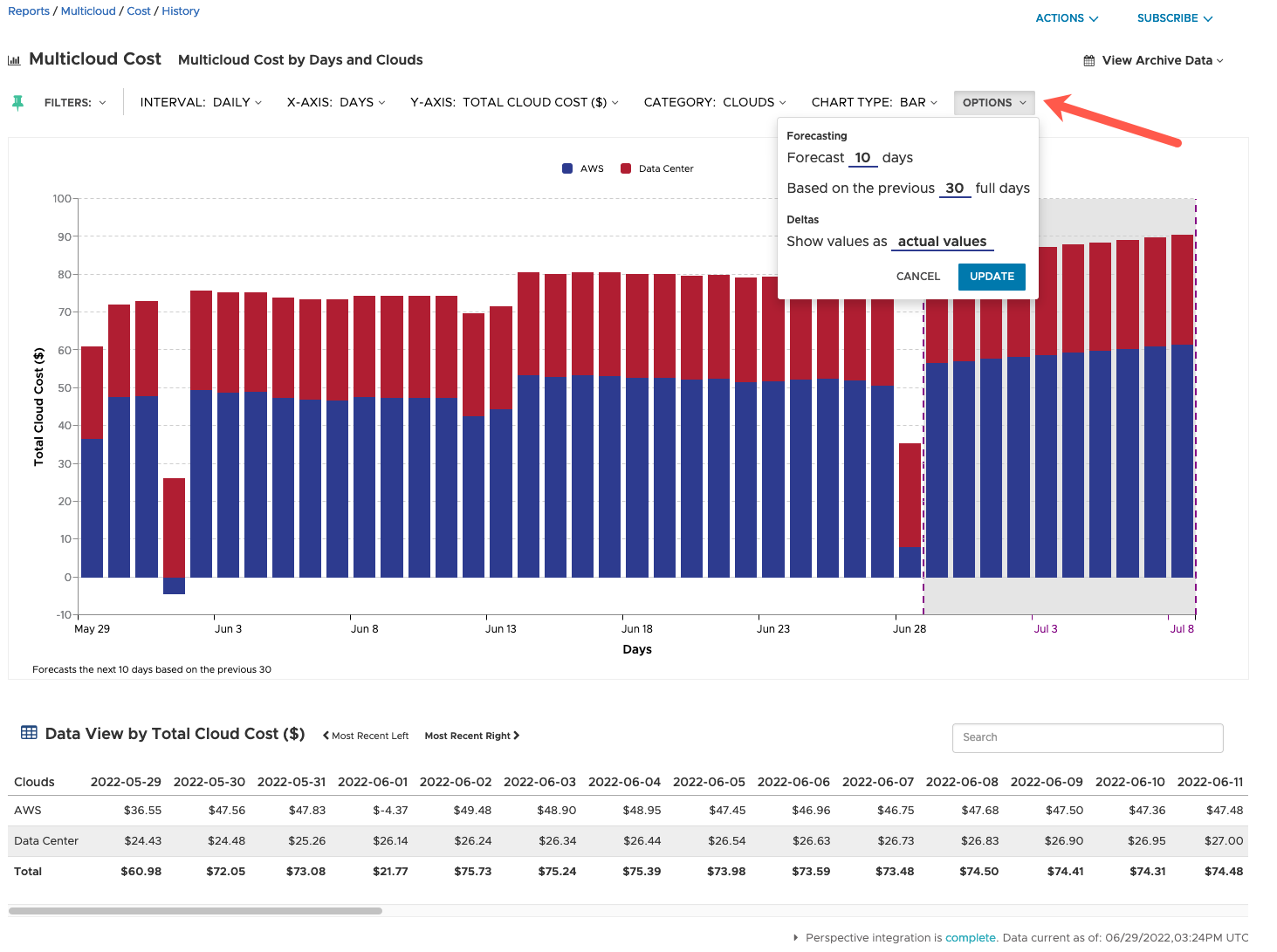Click the AWS row label in table
The width and height of the screenshot is (1277, 952).
pos(28,810)
